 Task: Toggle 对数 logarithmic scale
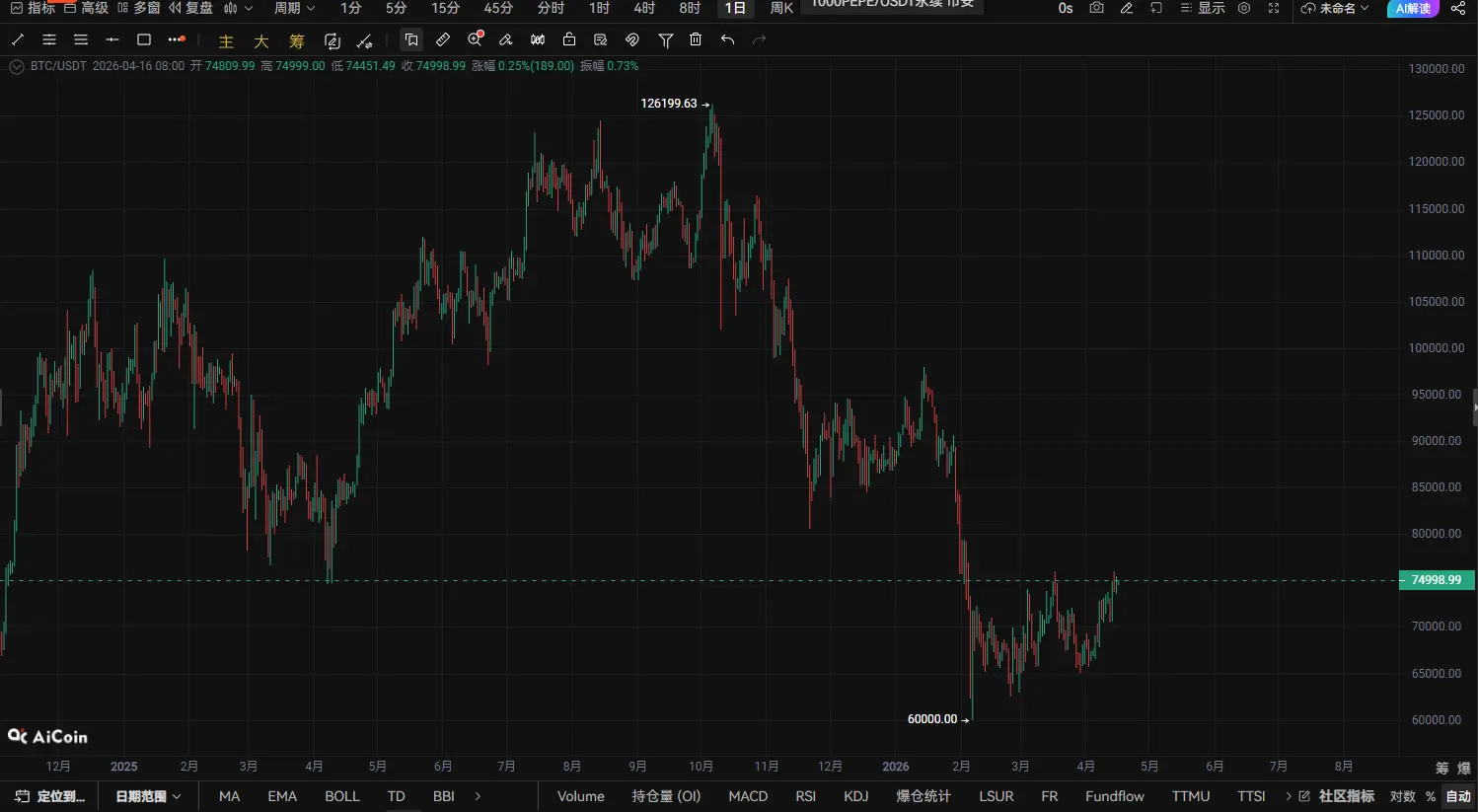(1402, 796)
